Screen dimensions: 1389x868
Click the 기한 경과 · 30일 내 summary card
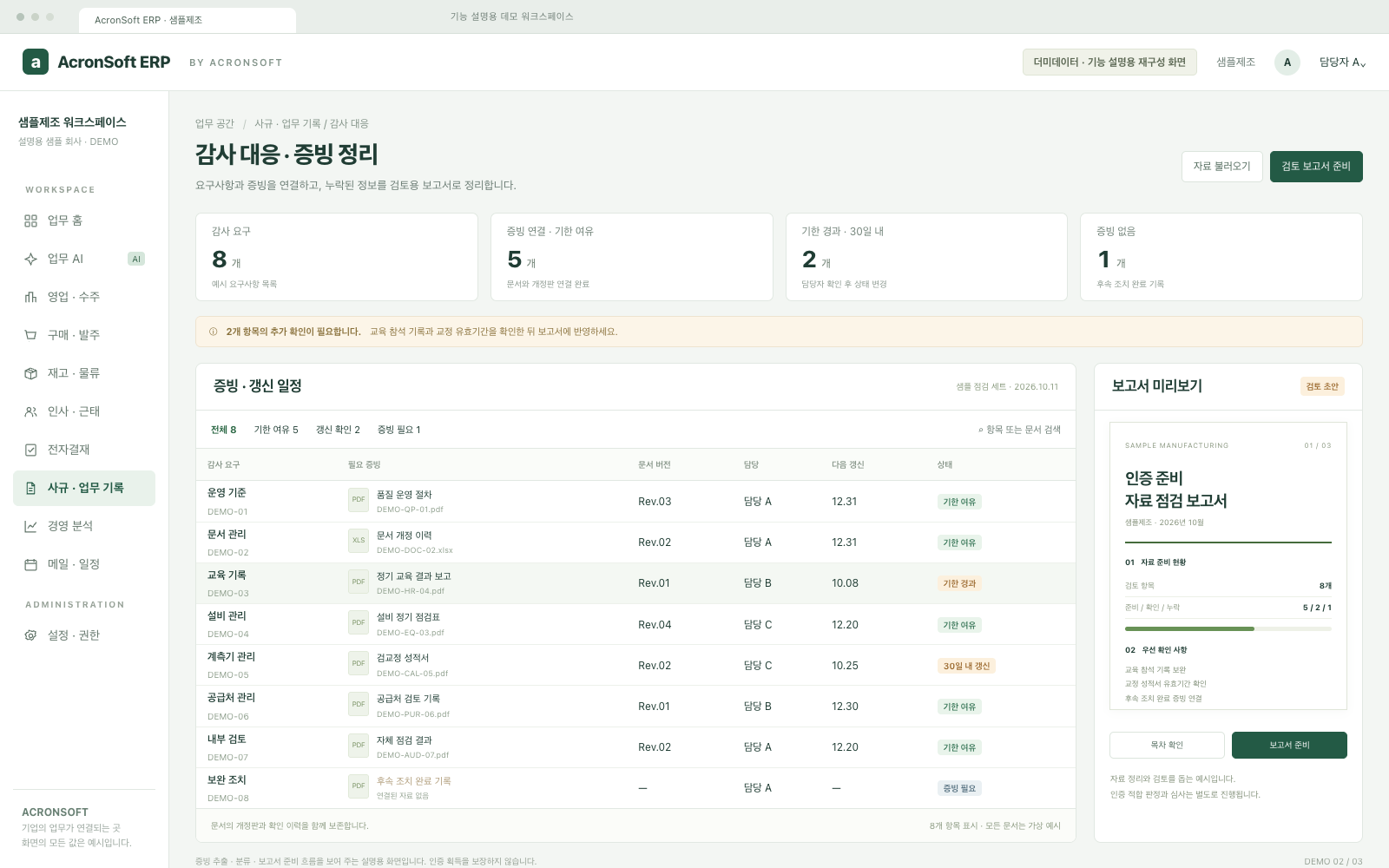tap(926, 257)
